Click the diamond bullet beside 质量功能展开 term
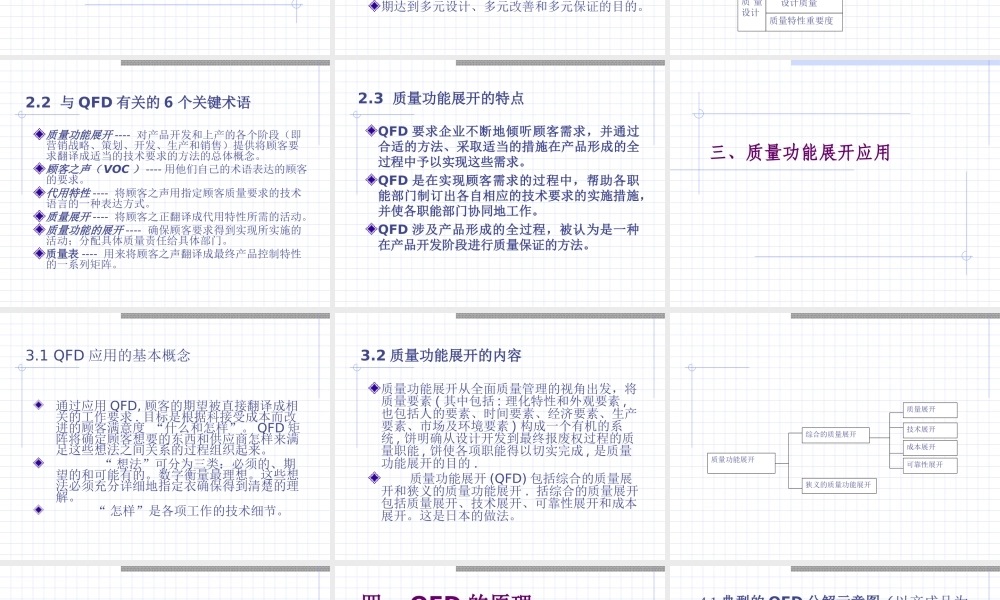1000x600 pixels. pos(39,134)
